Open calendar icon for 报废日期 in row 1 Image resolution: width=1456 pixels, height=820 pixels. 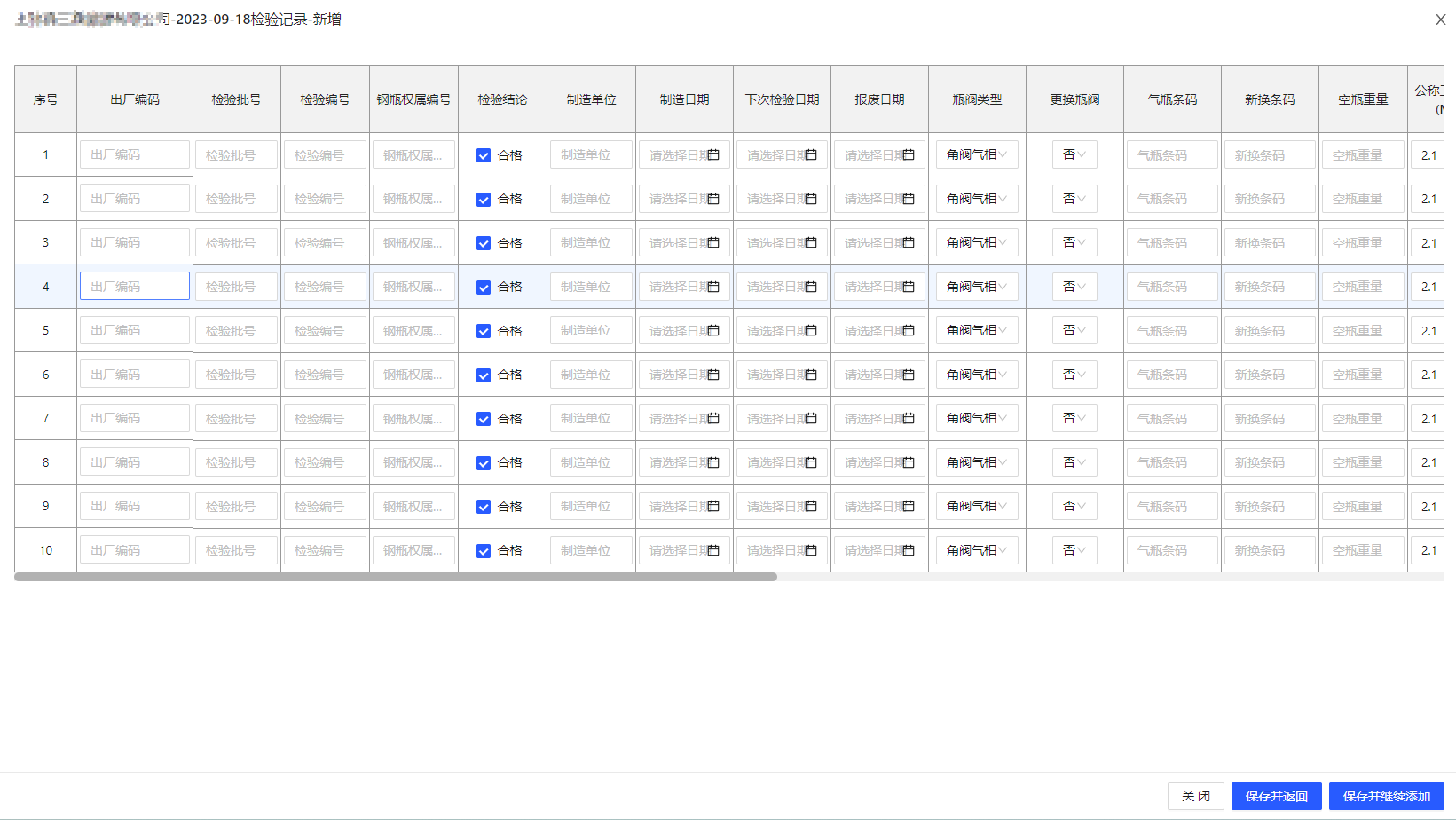[909, 154]
